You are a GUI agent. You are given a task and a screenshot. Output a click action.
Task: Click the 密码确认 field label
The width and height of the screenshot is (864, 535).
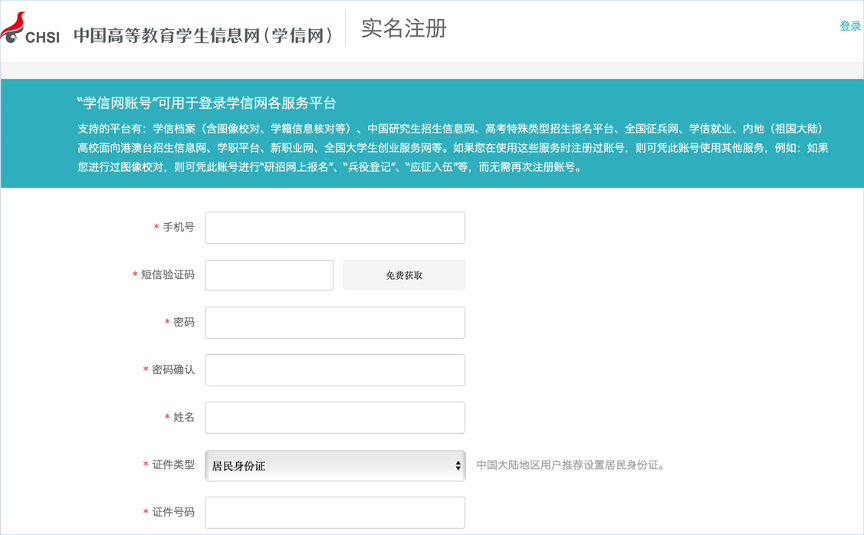tap(172, 370)
